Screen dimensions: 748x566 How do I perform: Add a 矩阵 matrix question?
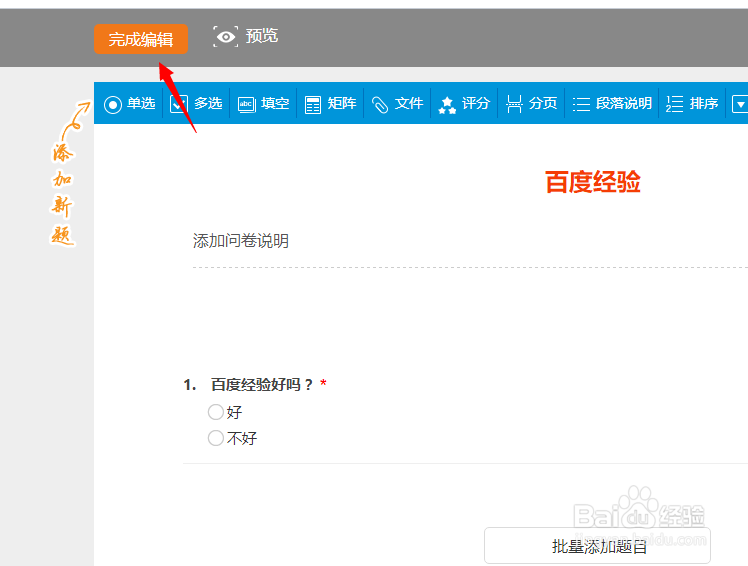click(330, 104)
